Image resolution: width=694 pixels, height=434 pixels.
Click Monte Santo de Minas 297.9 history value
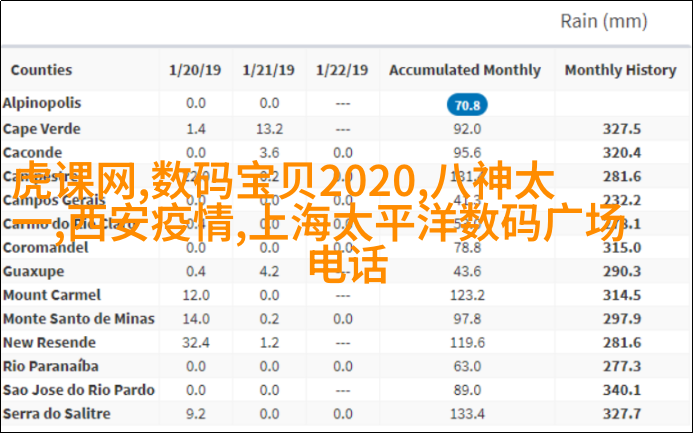622,319
